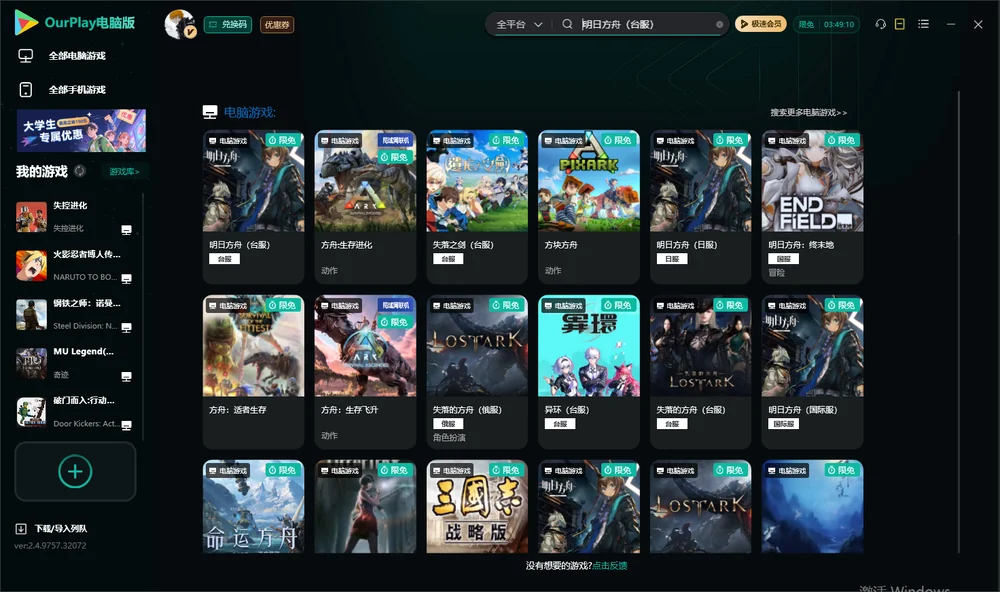
Task: Click the 点击反馈 feedback link
Action: pyautogui.click(x=610, y=566)
